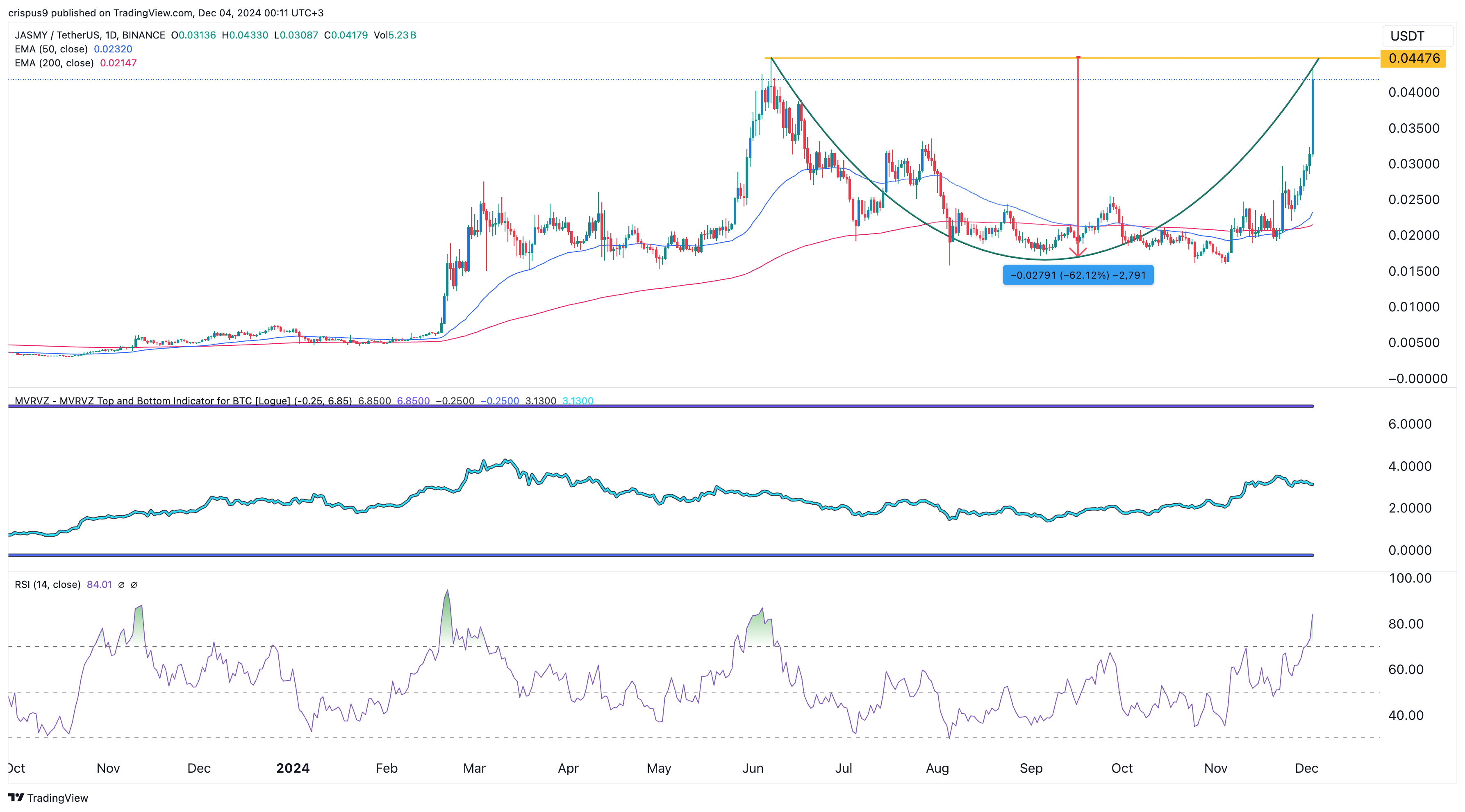Click the open price O0.03136 value
The image size is (1465, 812).
pyautogui.click(x=193, y=35)
